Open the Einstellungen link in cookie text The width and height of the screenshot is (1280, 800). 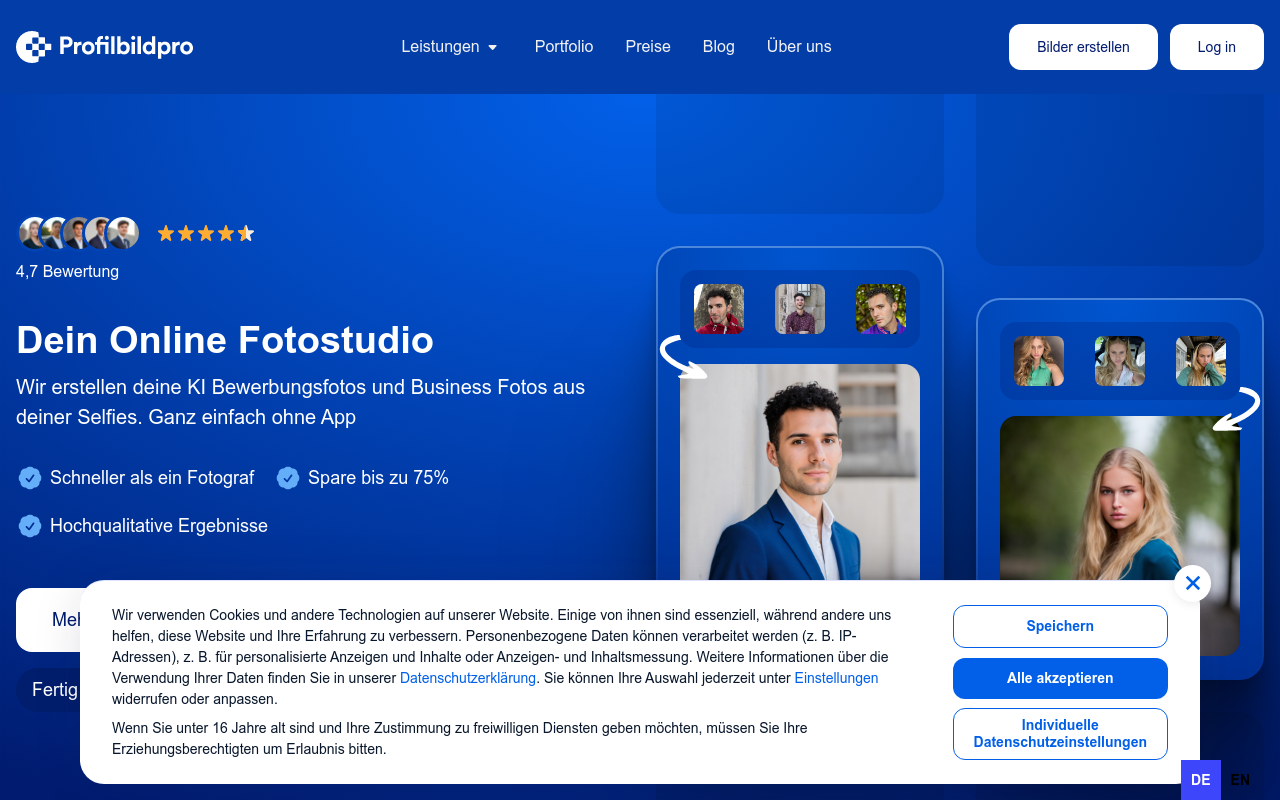836,678
